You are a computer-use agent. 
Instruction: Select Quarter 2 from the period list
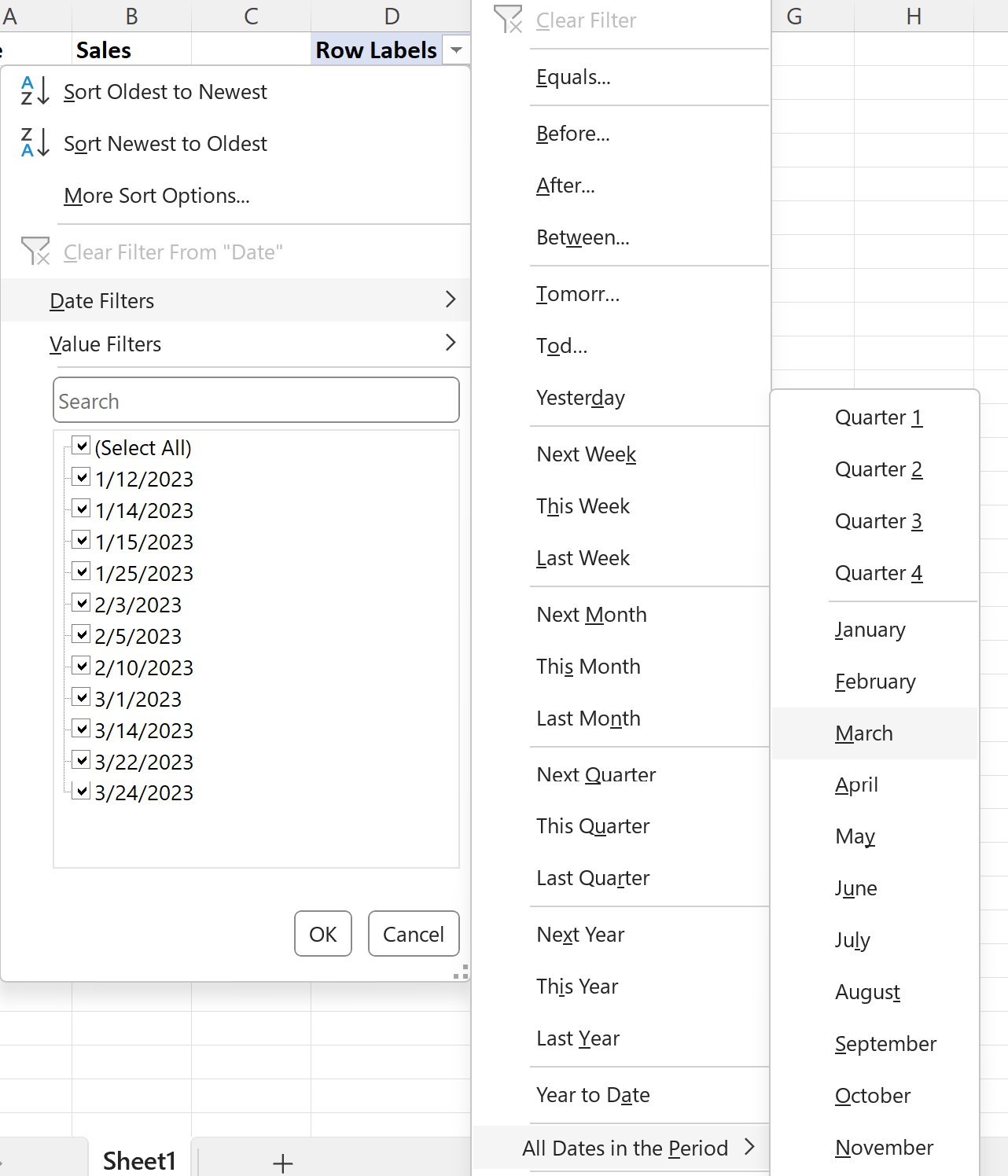point(878,469)
